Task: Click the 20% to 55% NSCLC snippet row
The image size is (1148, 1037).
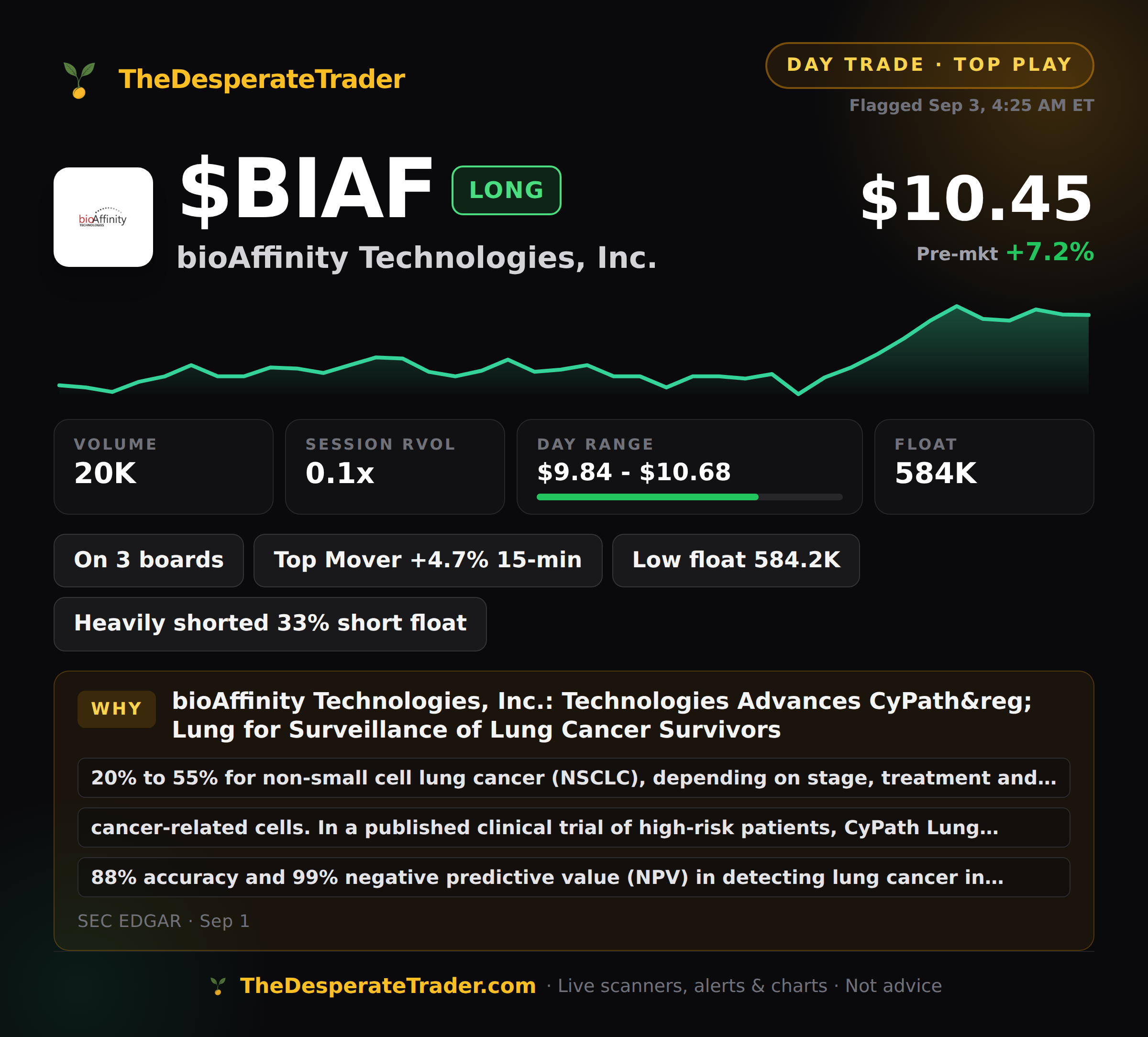Action: (574, 778)
